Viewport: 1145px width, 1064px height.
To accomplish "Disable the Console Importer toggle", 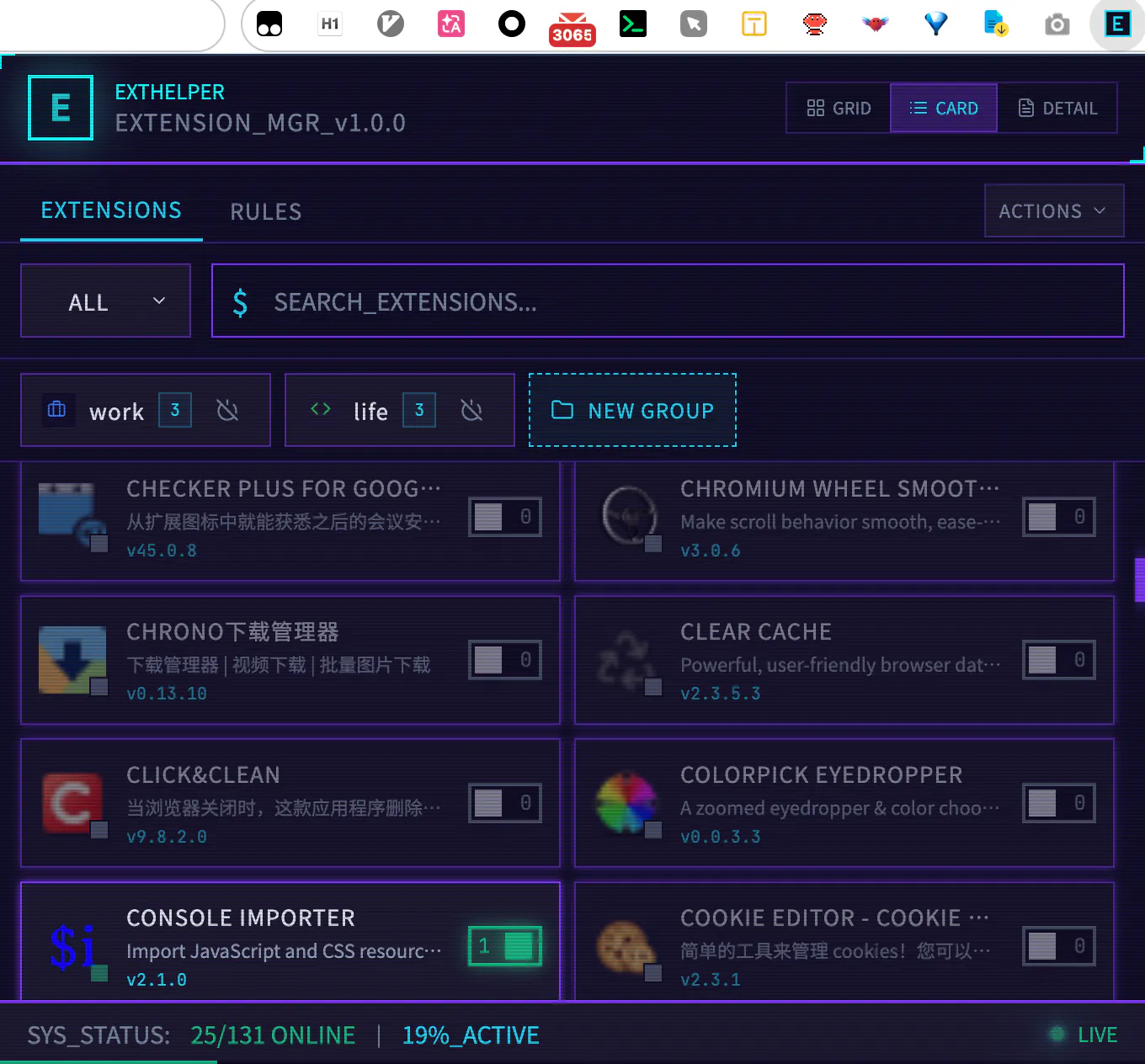I will [x=505, y=946].
